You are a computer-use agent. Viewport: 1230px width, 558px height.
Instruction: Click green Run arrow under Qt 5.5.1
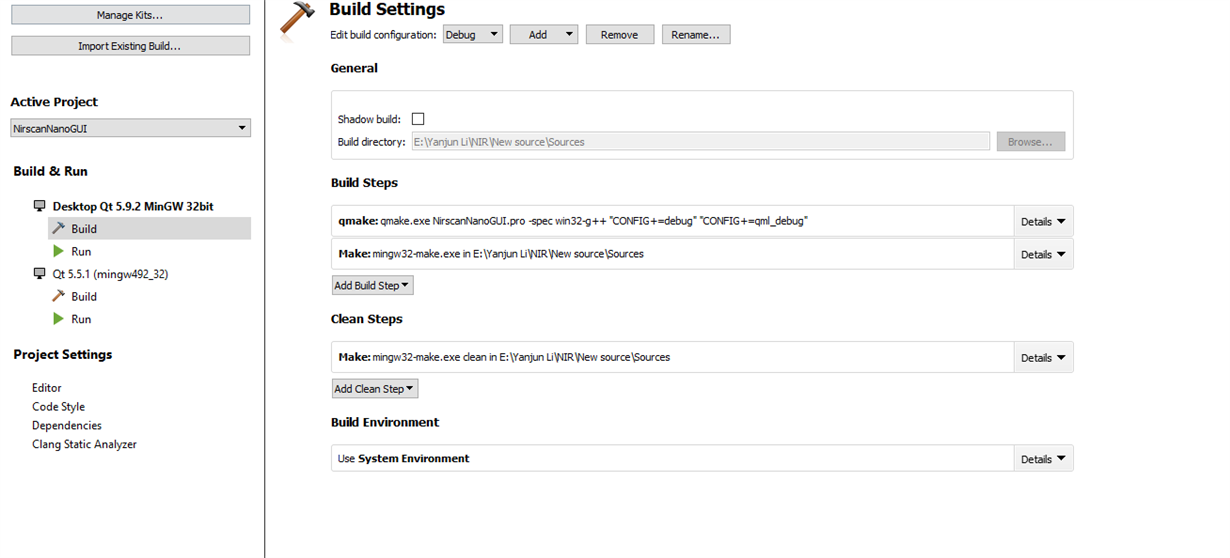pyautogui.click(x=58, y=319)
